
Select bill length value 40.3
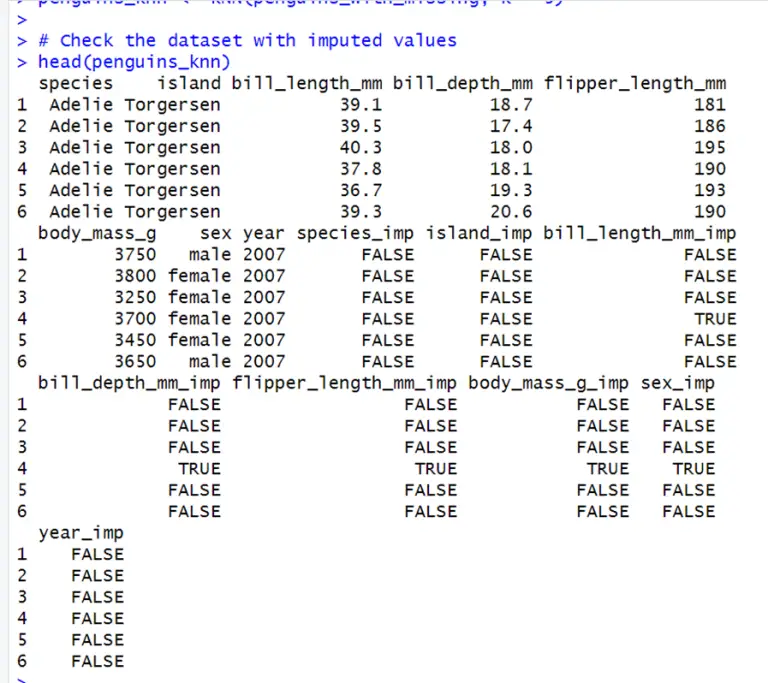(x=361, y=147)
